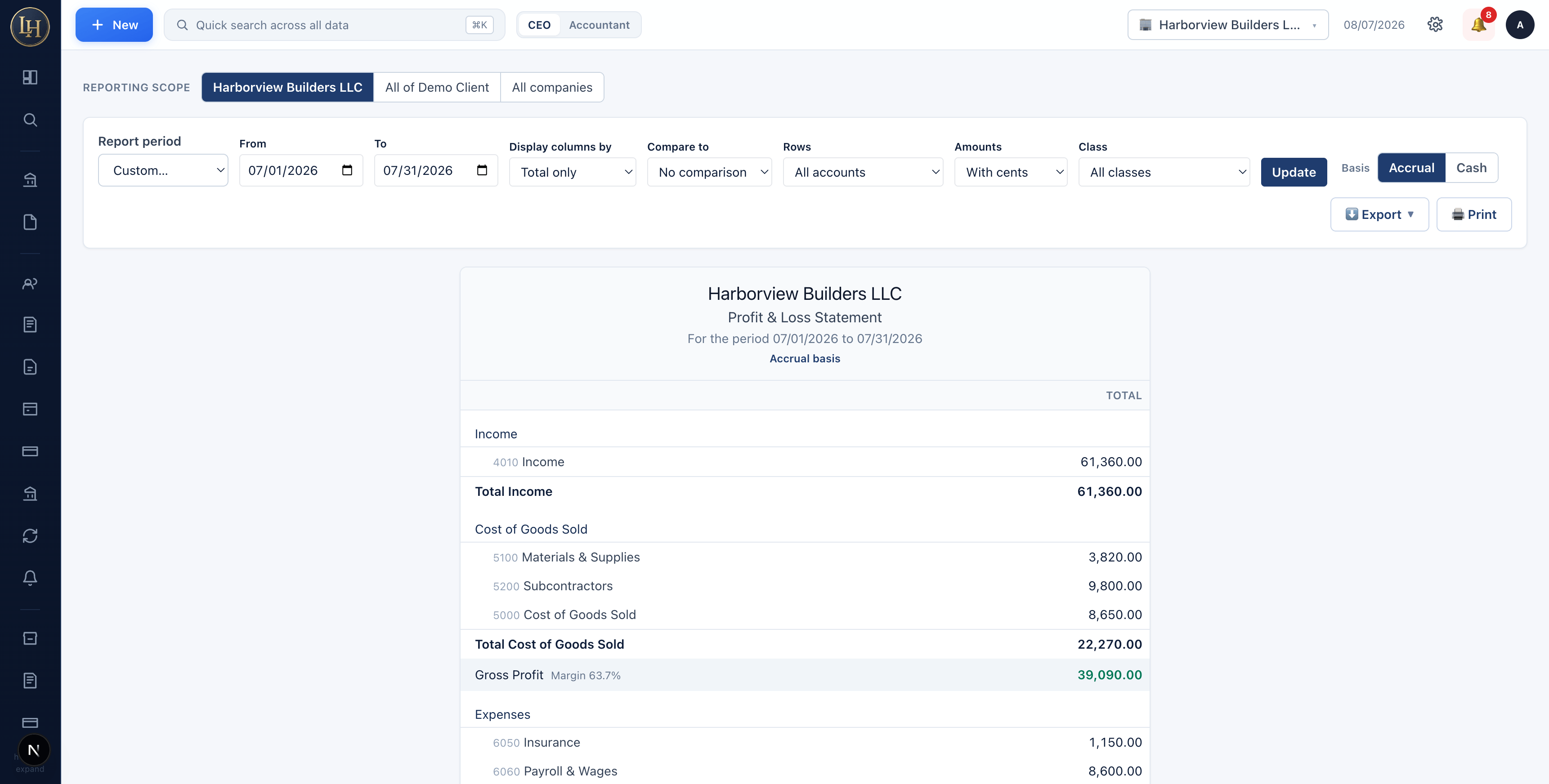Open the Rows All accounts dropdown
The image size is (1549, 784).
click(863, 172)
